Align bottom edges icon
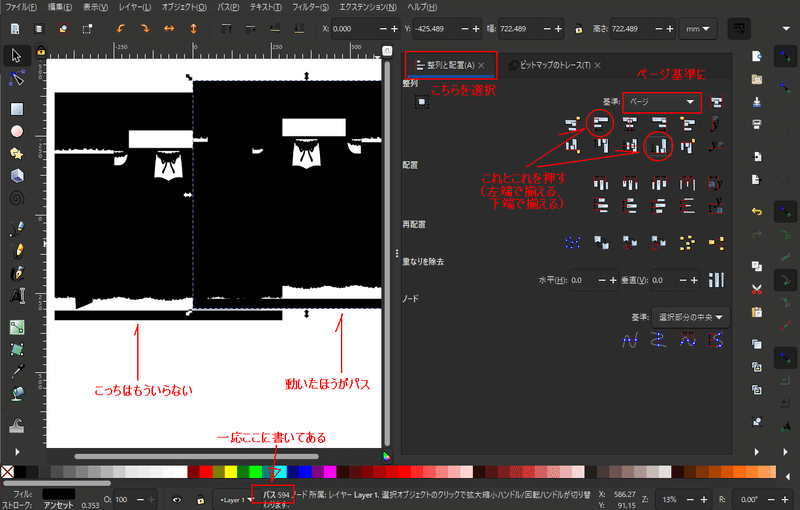 659,146
